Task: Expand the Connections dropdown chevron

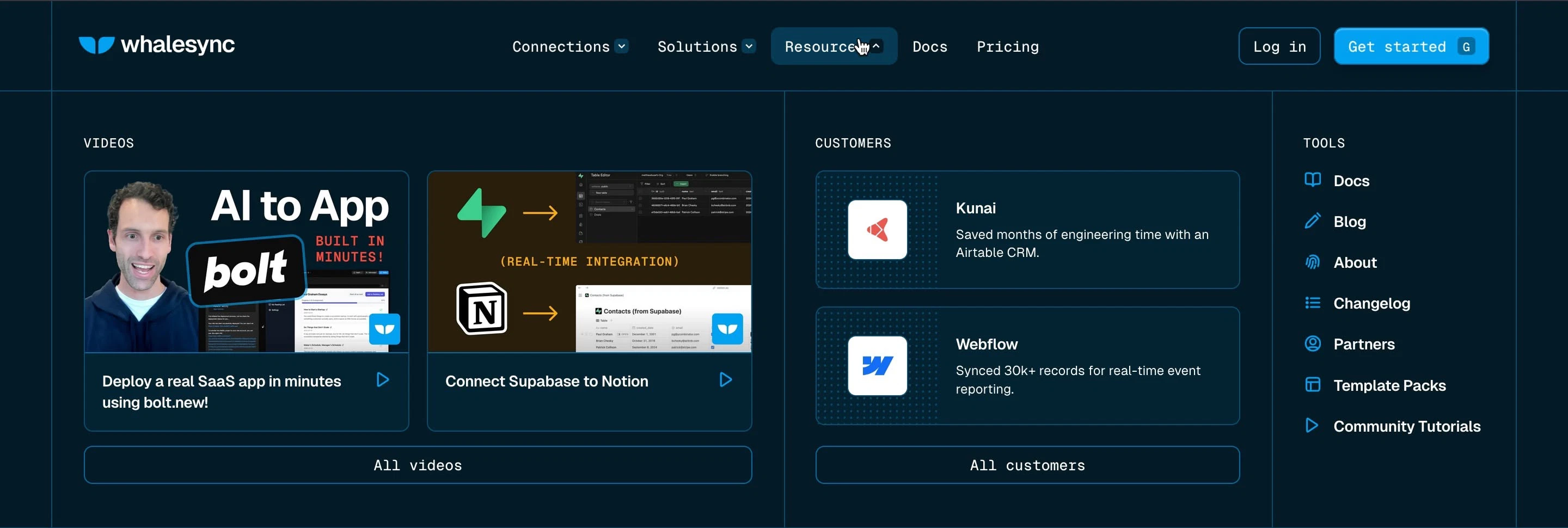Action: pos(621,46)
